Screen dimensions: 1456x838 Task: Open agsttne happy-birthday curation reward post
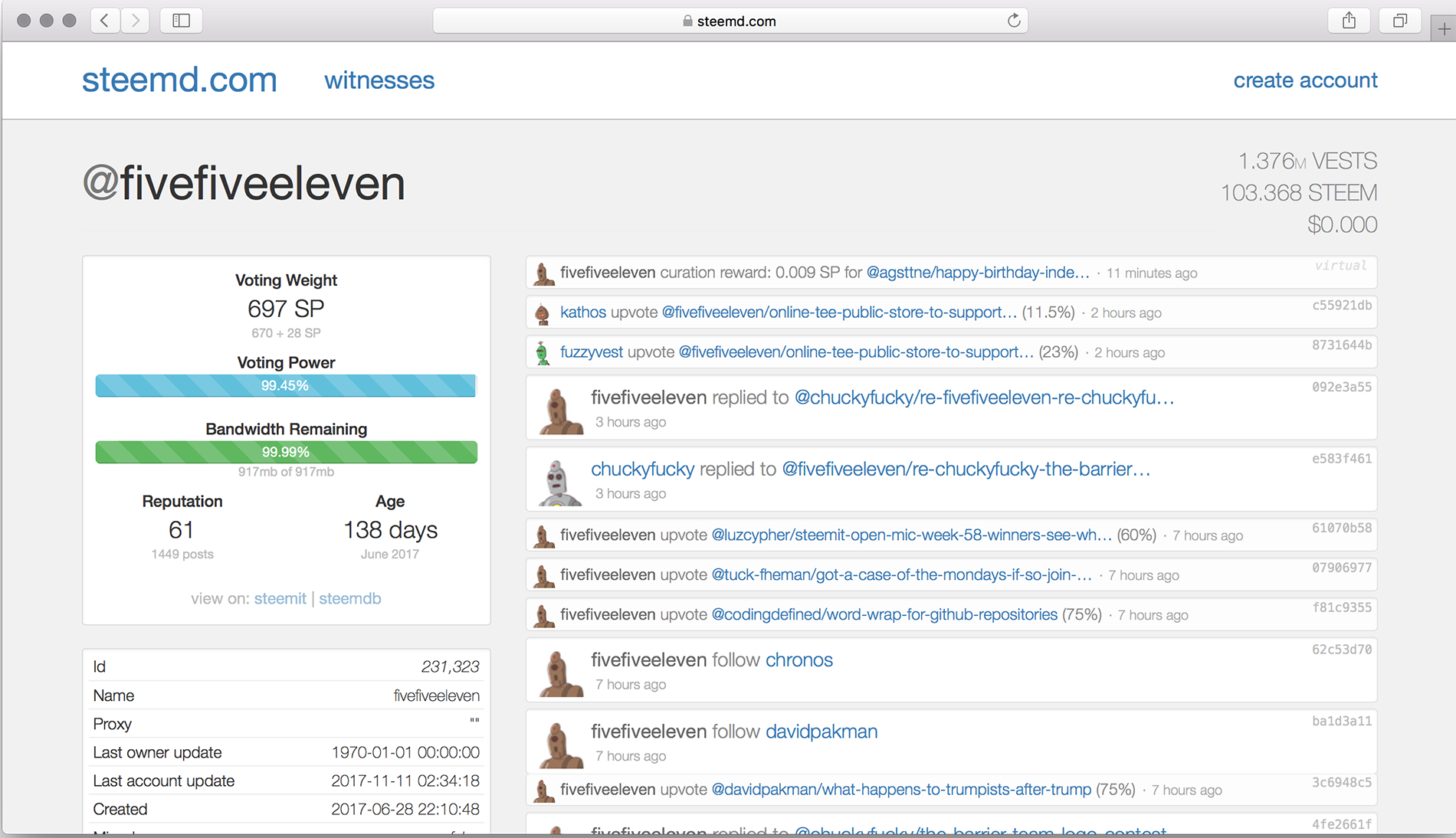click(978, 273)
